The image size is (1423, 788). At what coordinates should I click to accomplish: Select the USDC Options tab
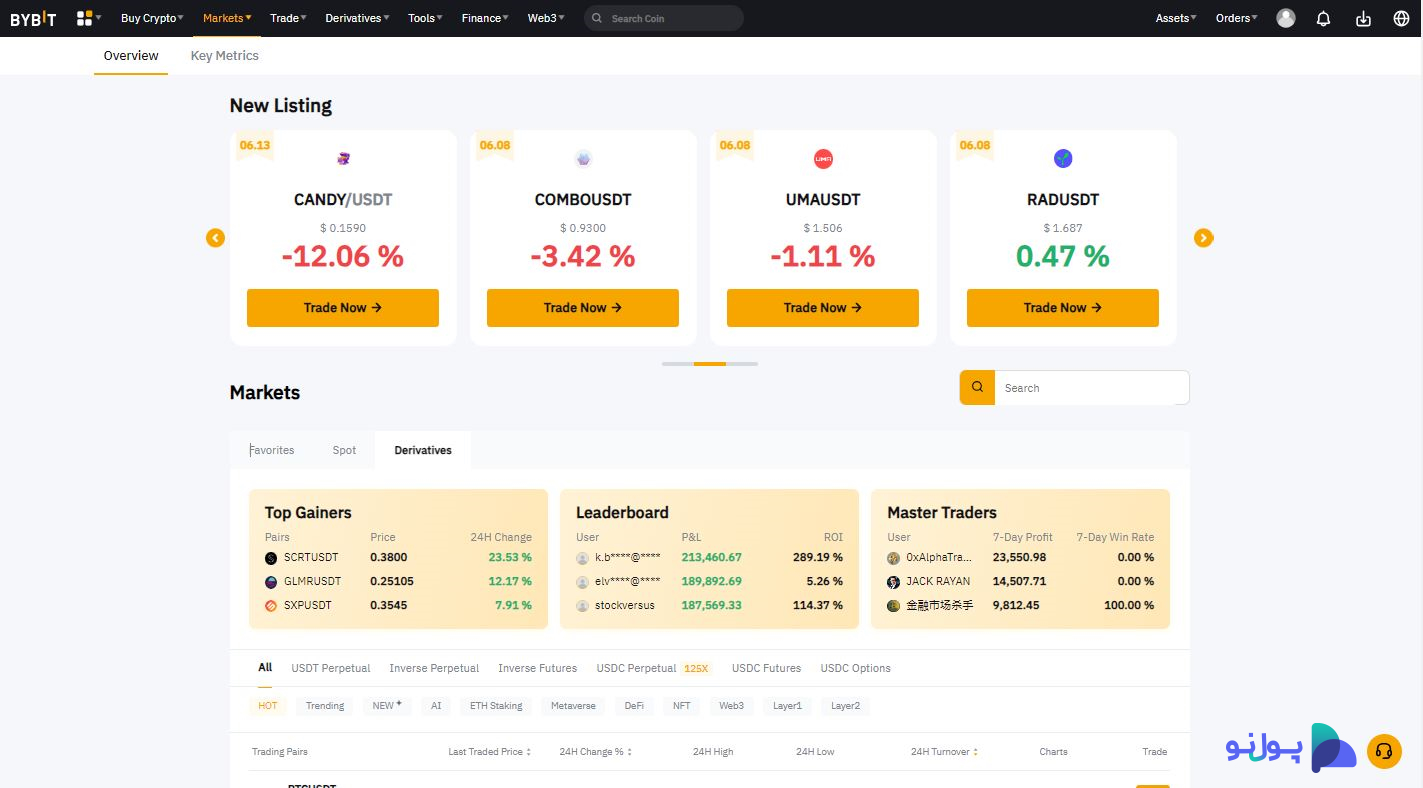[855, 668]
